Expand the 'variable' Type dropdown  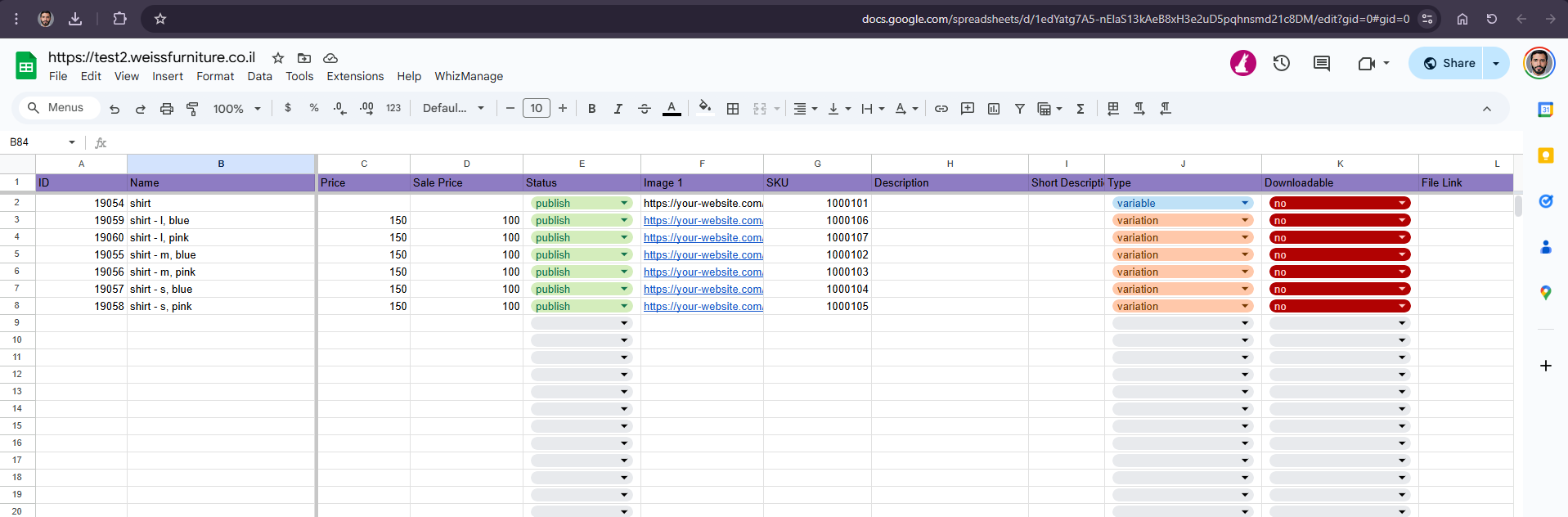(1245, 203)
